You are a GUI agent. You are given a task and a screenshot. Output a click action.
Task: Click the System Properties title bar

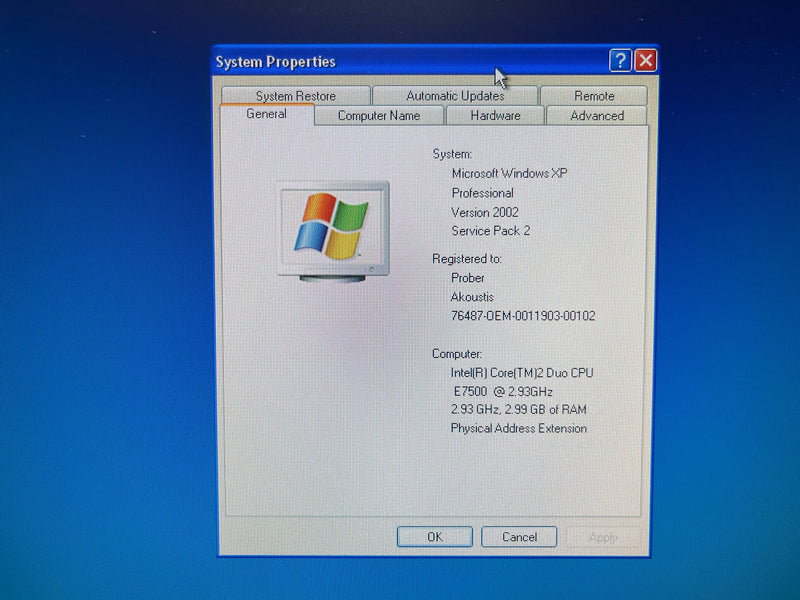(400, 62)
